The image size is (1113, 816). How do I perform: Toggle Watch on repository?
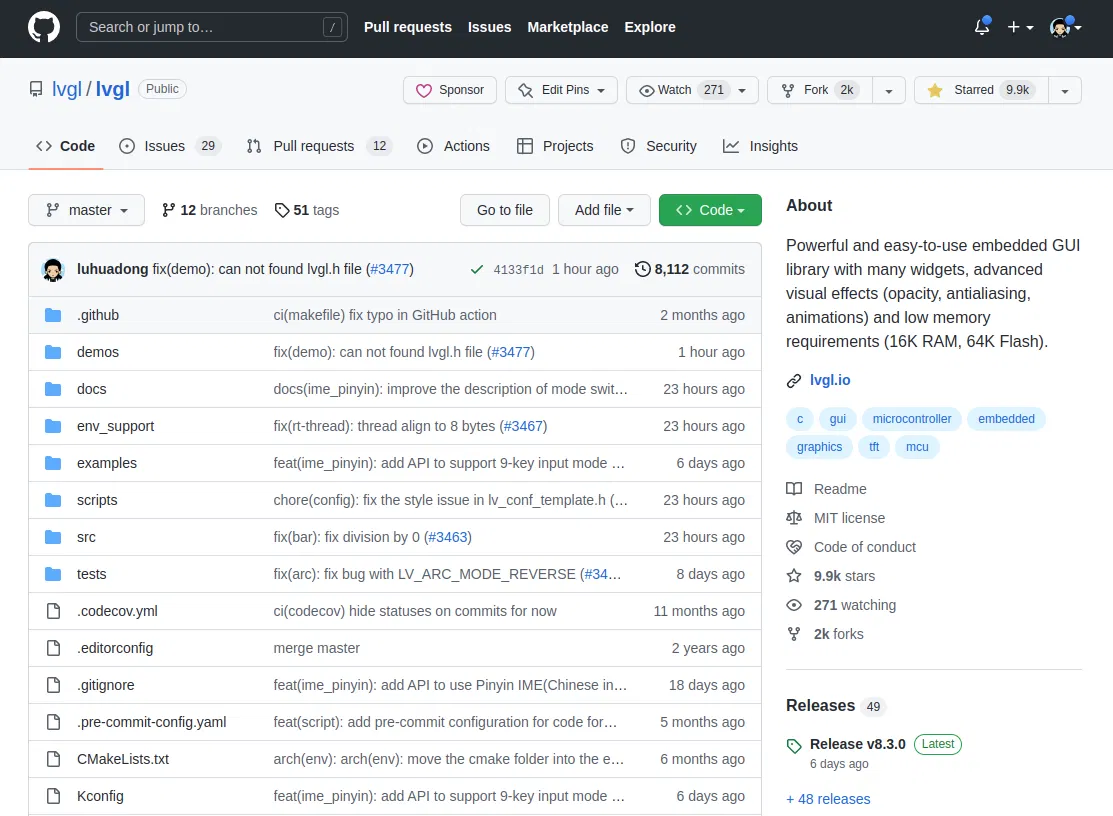(x=692, y=90)
